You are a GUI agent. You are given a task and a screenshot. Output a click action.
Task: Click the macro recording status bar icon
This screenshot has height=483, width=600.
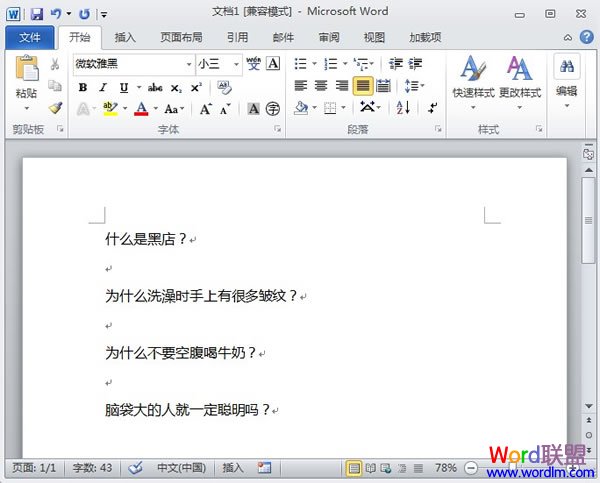pos(264,468)
